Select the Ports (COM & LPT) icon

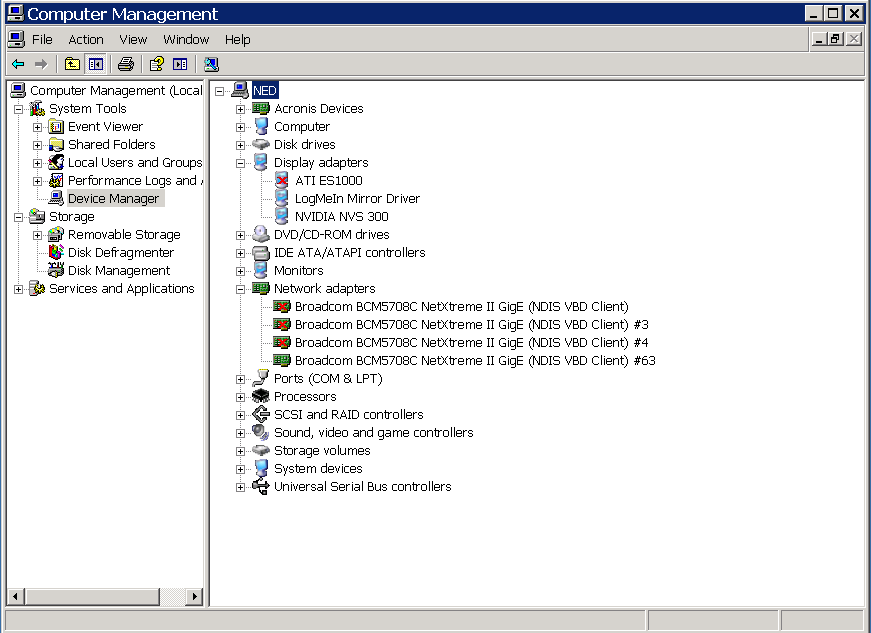click(x=261, y=379)
